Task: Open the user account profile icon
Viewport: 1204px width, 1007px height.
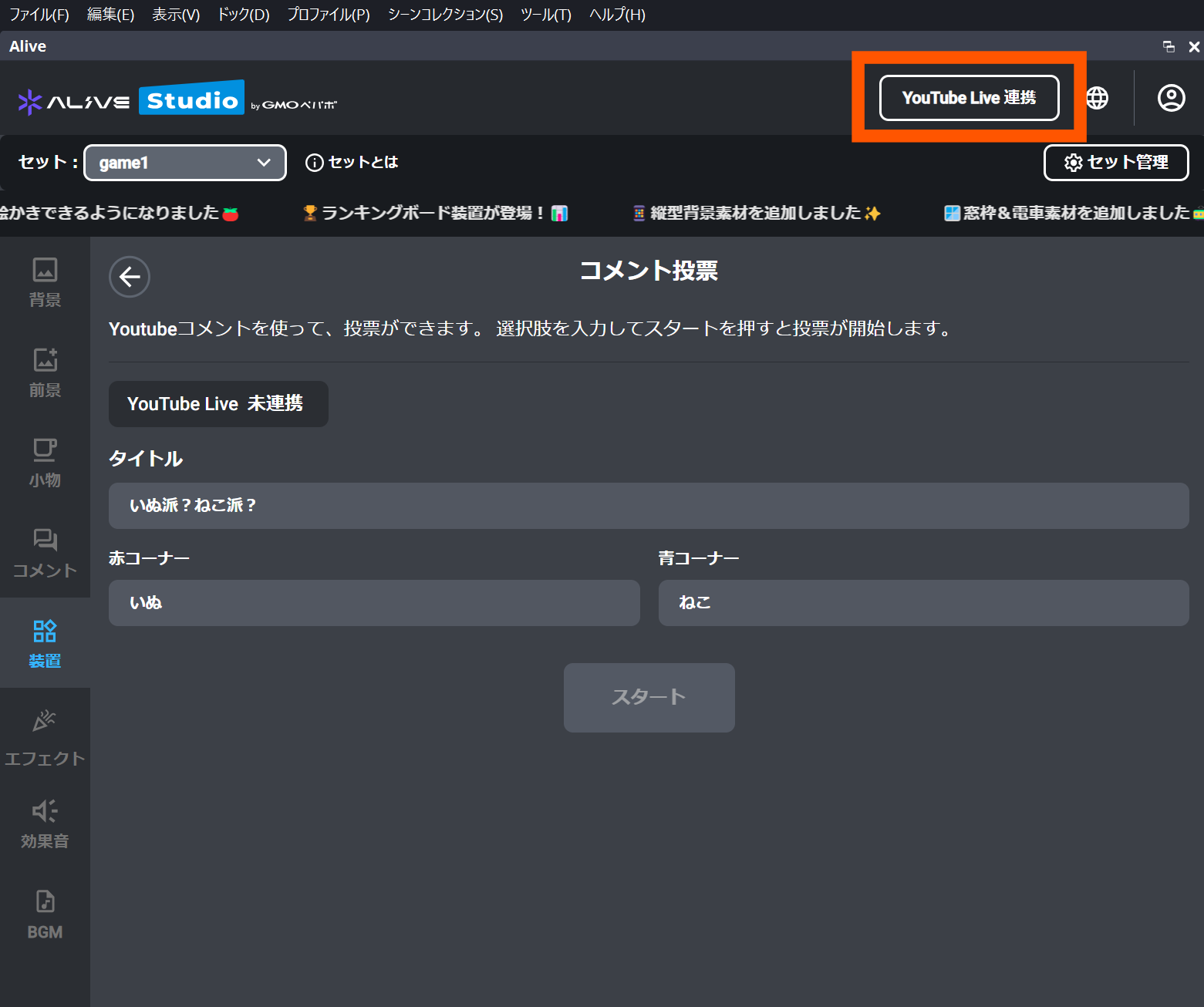Action: 1171,98
